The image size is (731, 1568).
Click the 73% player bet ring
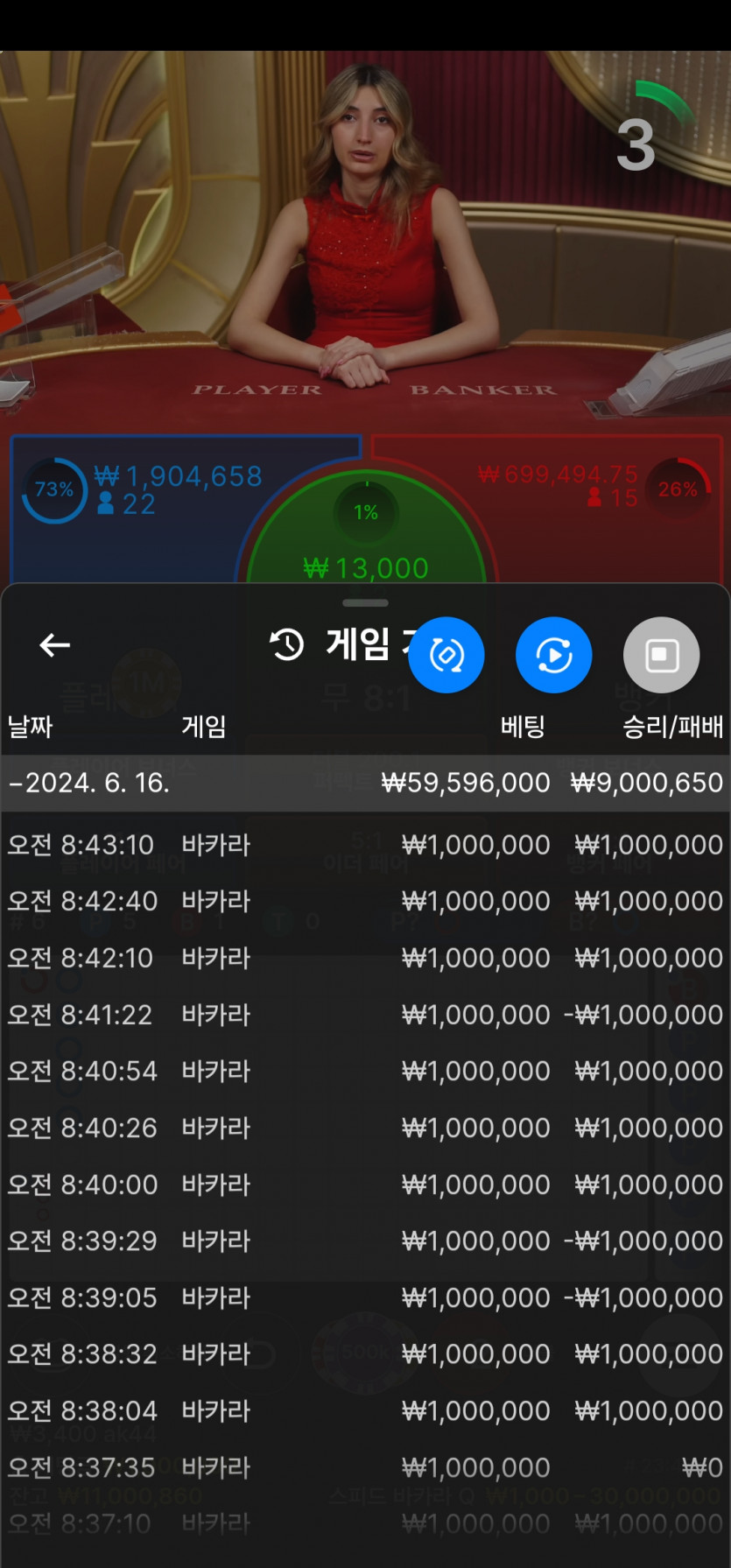pos(54,489)
